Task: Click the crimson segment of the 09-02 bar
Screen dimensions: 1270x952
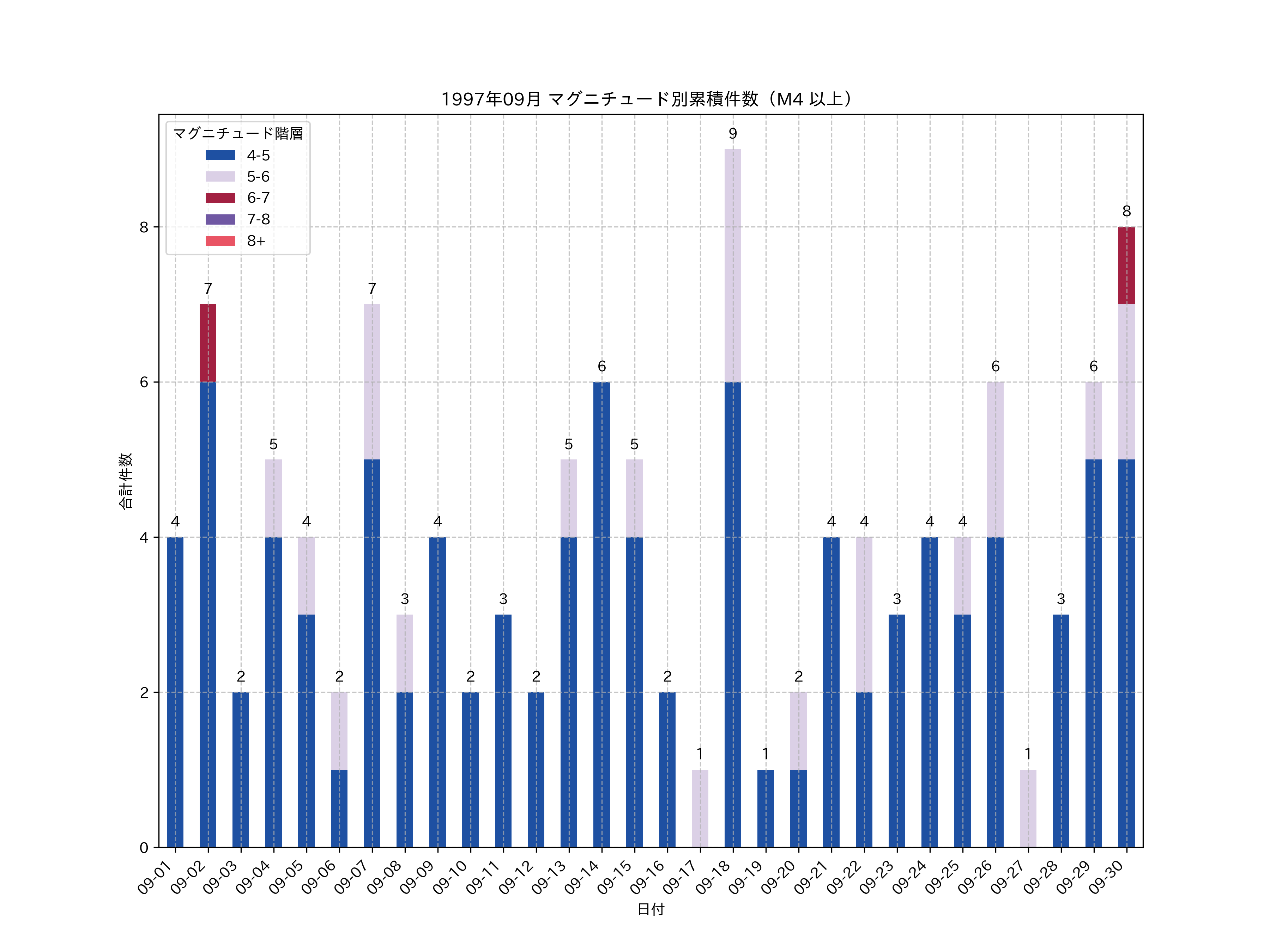Action: [x=208, y=343]
